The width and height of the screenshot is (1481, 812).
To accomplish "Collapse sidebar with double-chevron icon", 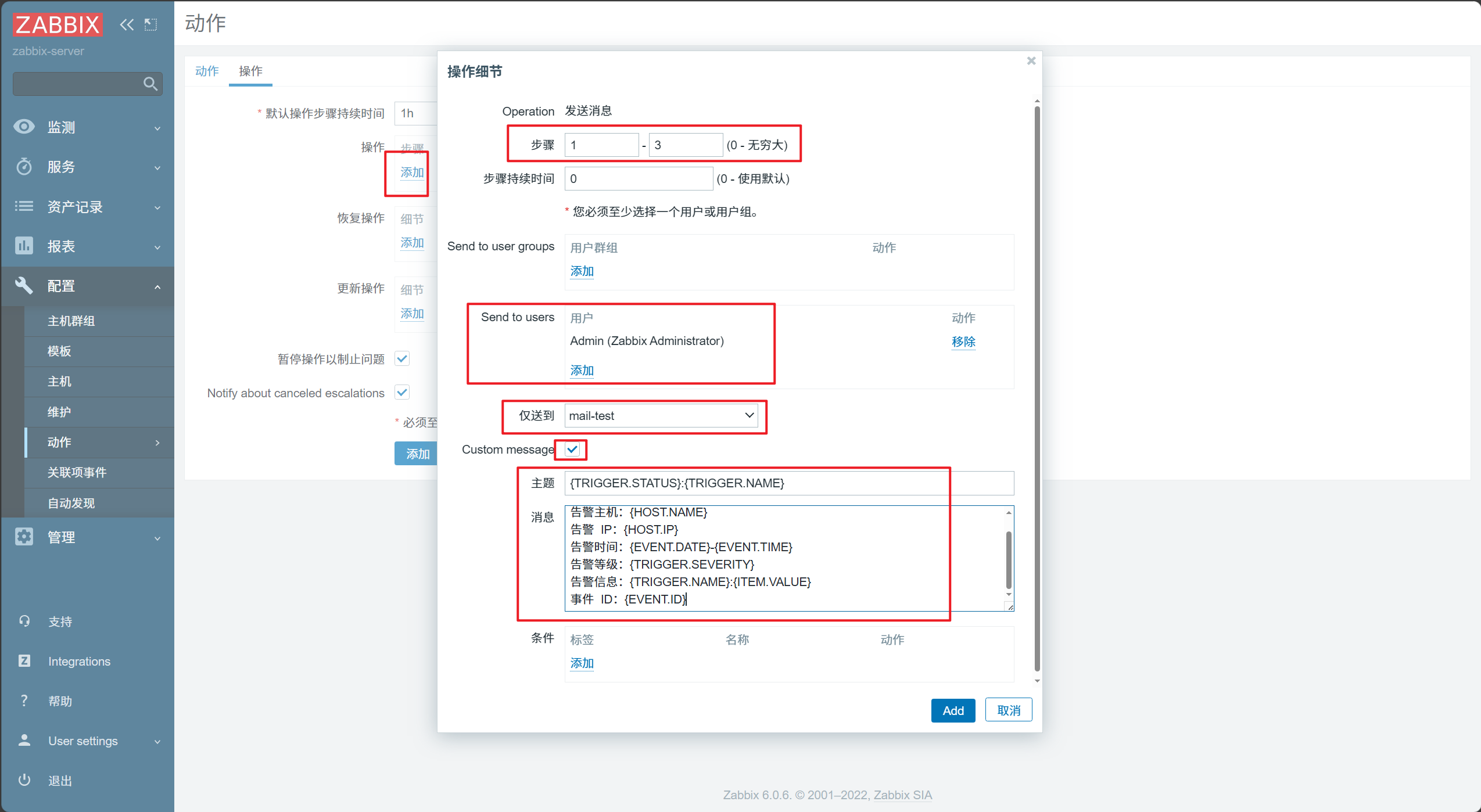I will click(127, 24).
